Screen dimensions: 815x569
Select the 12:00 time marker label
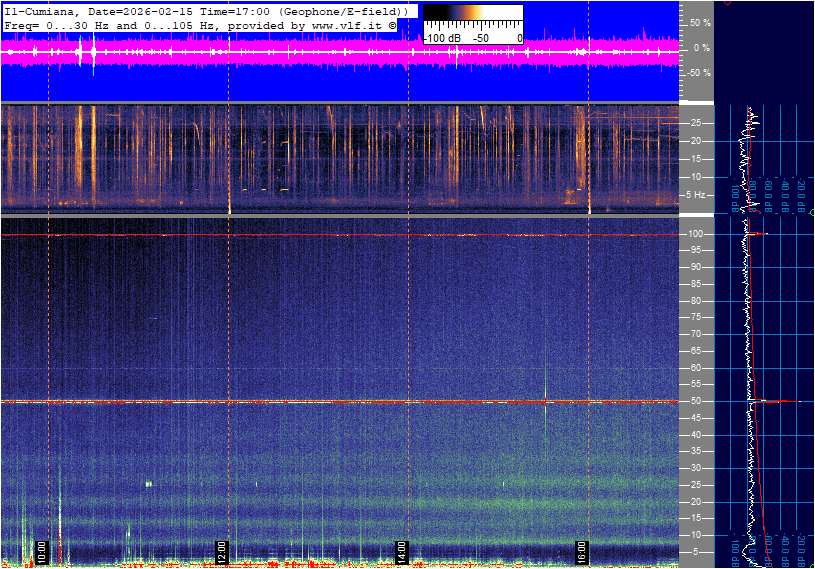tap(222, 551)
